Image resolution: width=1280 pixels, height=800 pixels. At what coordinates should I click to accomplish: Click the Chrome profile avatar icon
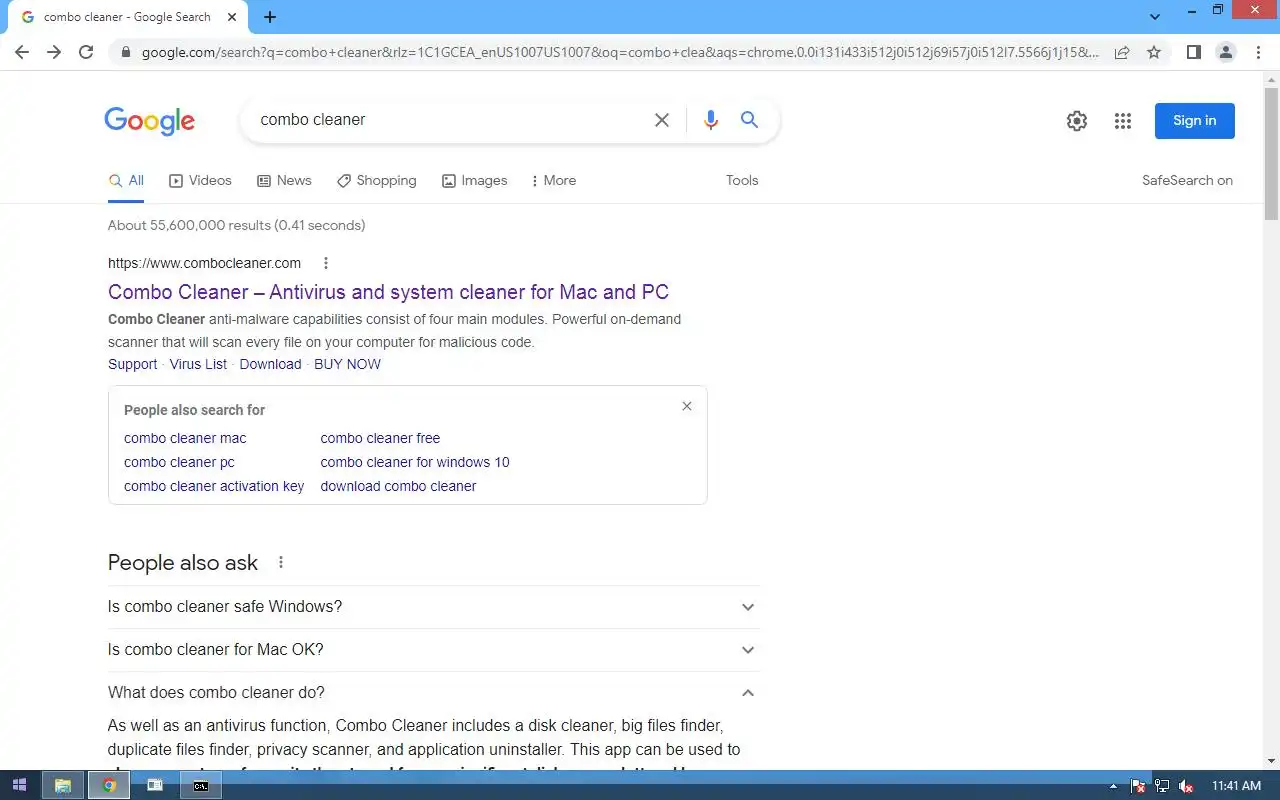[x=1226, y=52]
